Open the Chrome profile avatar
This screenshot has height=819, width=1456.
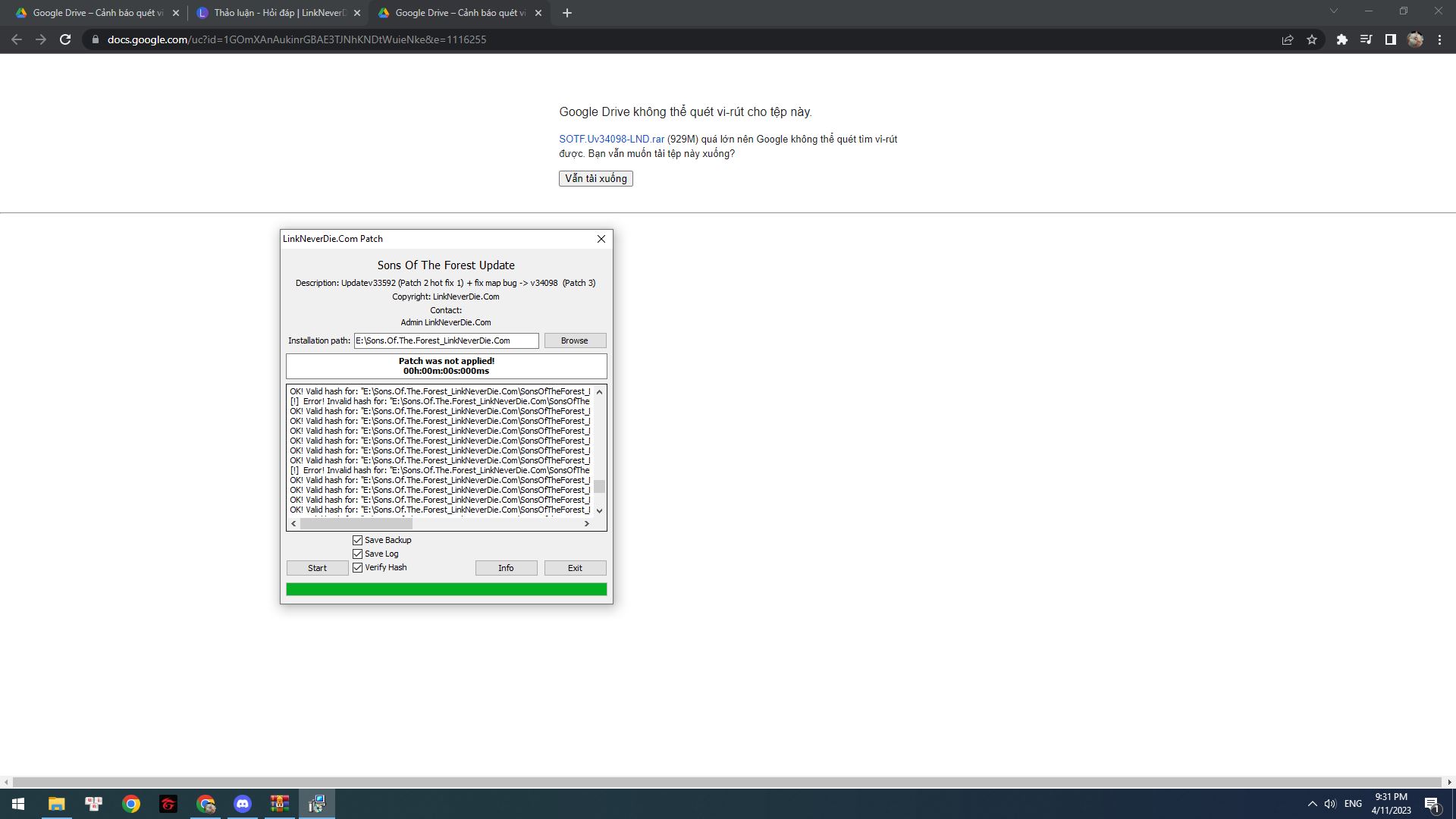(x=1415, y=39)
